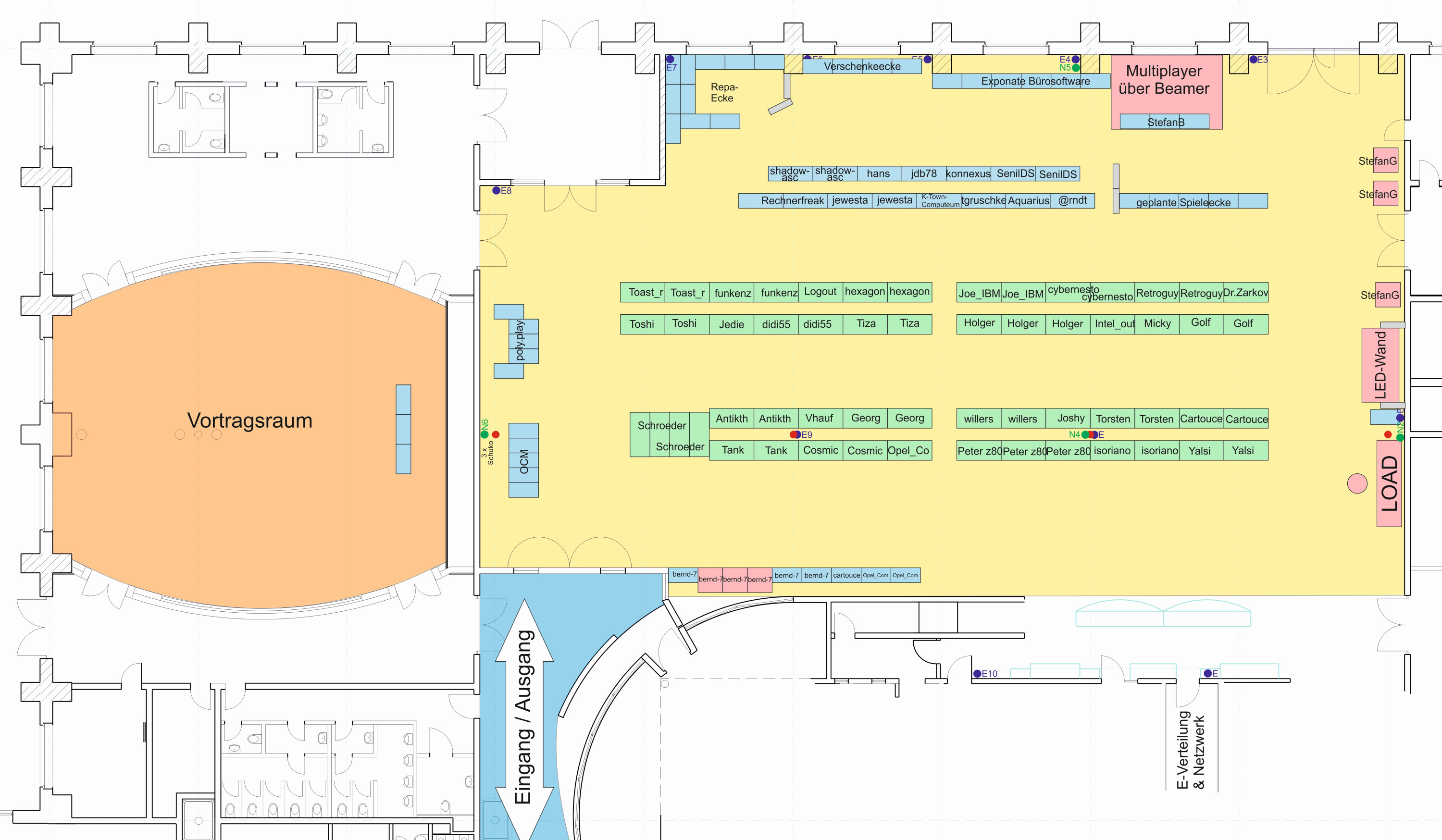Click the green N4 marker dot
This screenshot has width=1442, height=840.
pos(1085,434)
